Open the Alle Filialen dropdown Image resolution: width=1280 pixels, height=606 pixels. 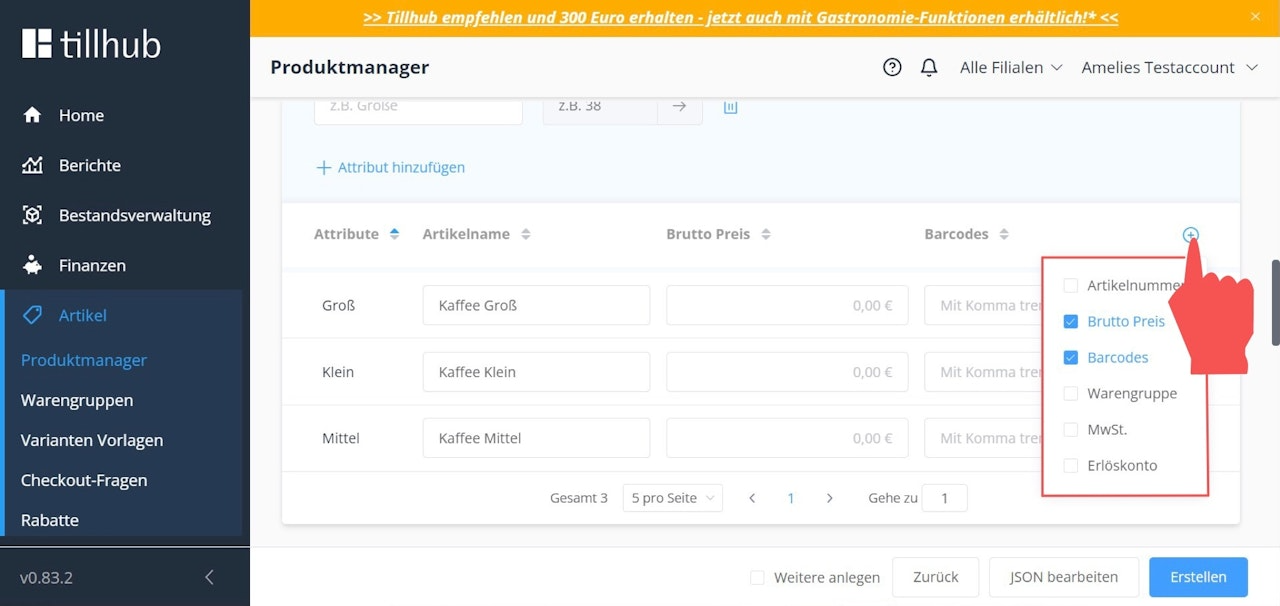coord(1010,67)
